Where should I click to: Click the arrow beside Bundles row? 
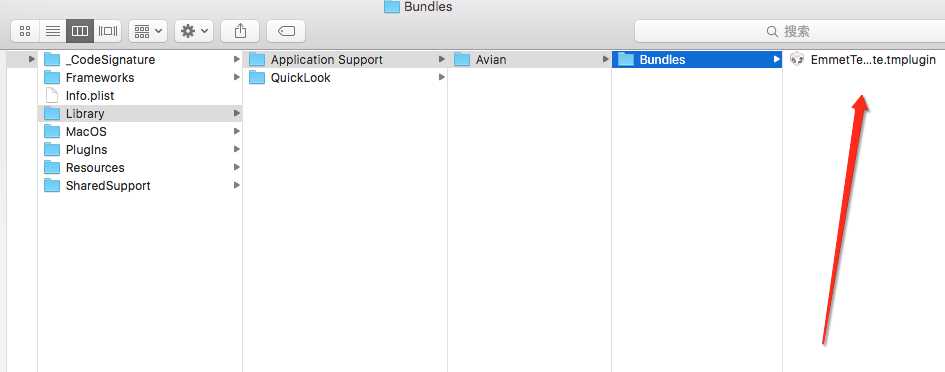(x=777, y=60)
